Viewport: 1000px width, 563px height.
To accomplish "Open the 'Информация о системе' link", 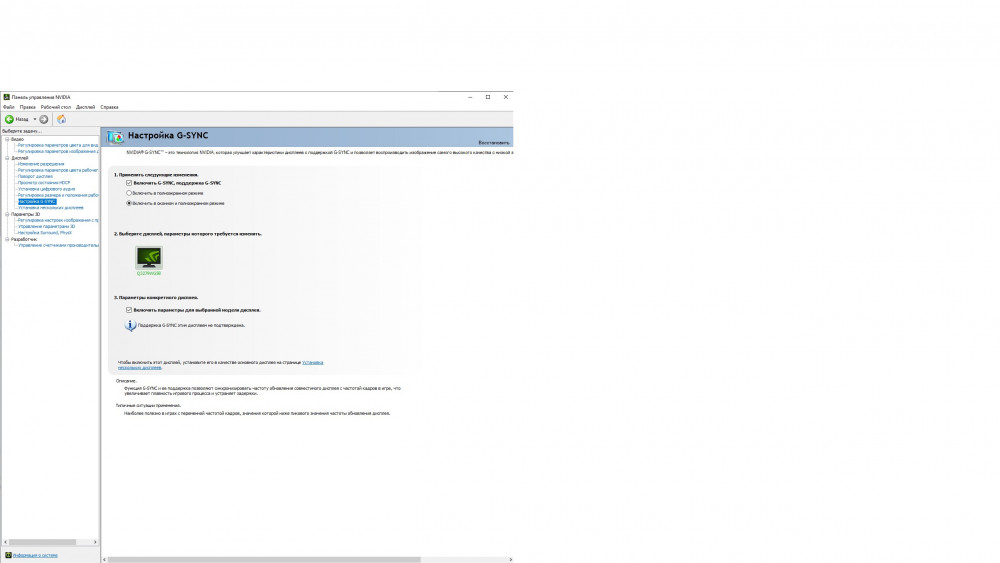I will pyautogui.click(x=35, y=555).
